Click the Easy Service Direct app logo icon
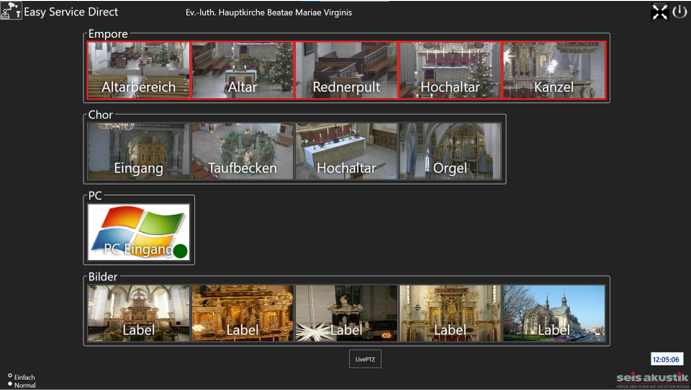The image size is (691, 390). pos(11,11)
